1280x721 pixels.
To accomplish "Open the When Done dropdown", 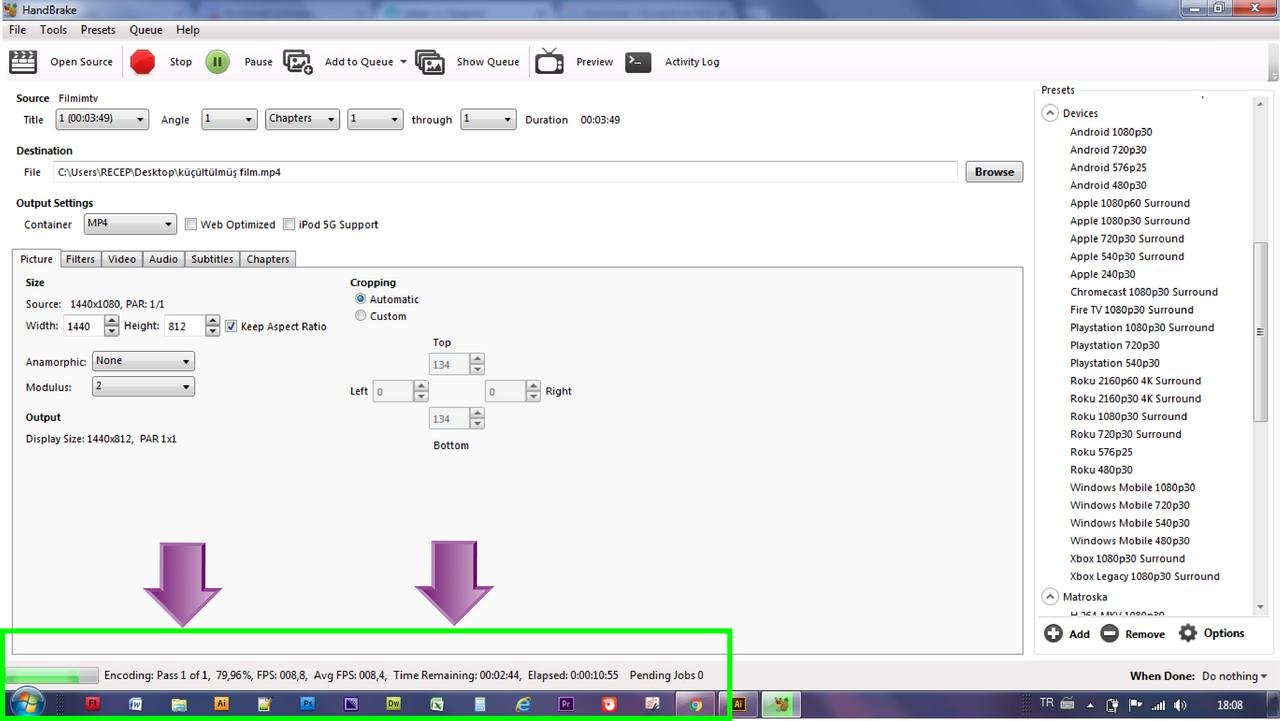I will pos(1234,676).
